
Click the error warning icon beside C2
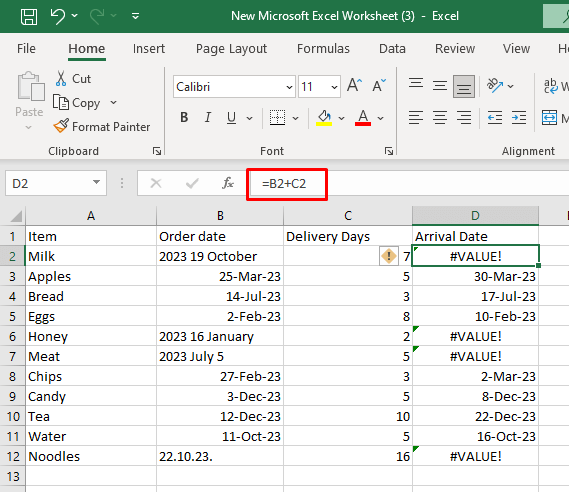(x=389, y=256)
